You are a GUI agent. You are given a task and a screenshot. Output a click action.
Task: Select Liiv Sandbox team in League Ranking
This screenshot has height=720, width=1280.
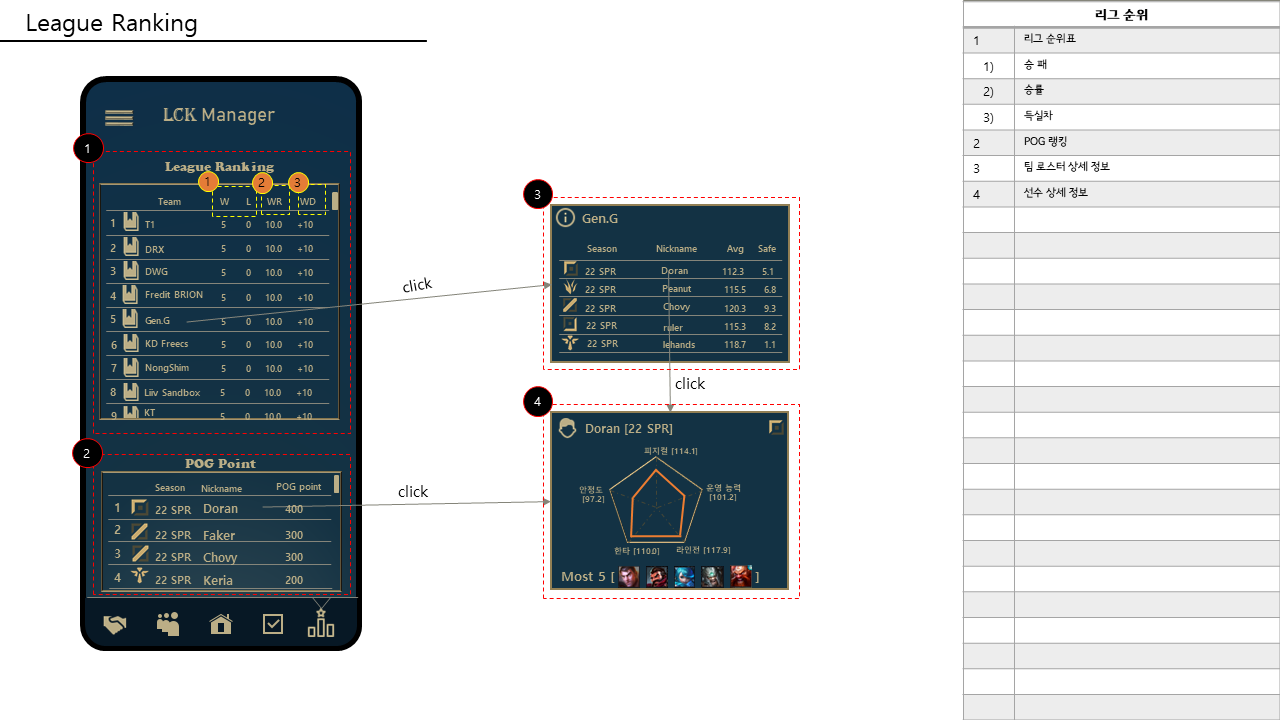tap(172, 393)
